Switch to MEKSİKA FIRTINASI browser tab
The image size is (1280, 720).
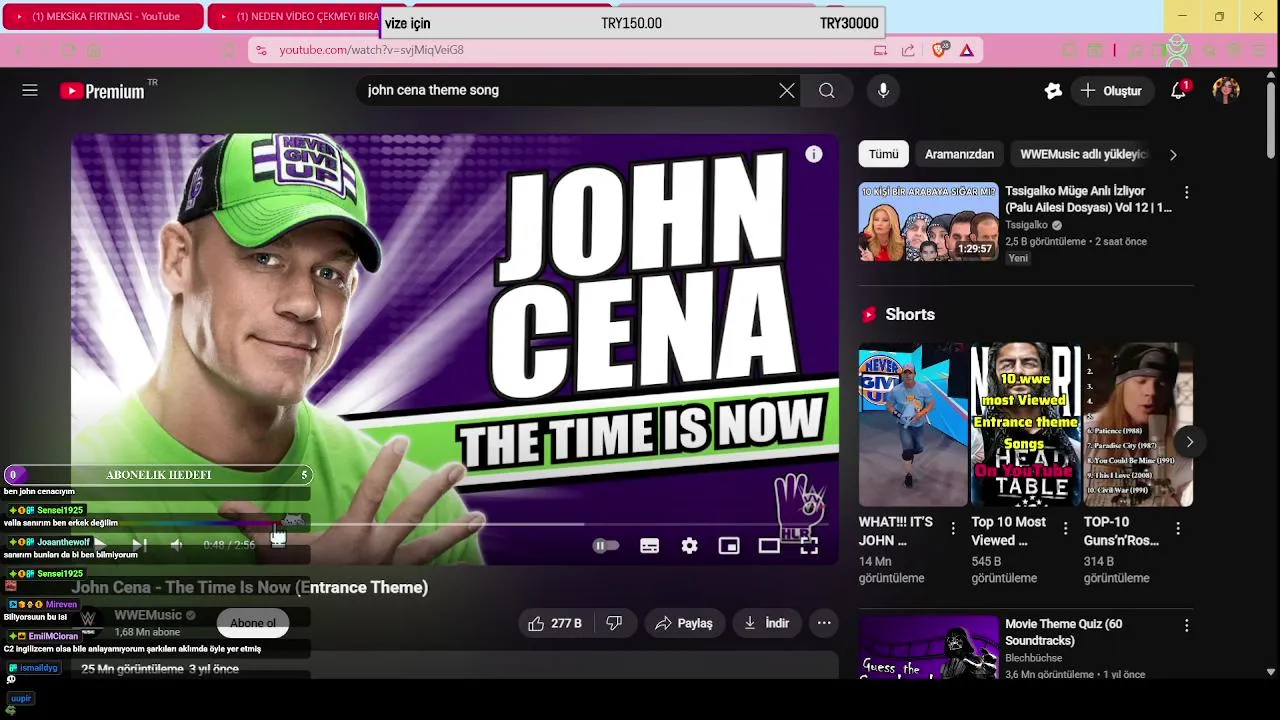tap(103, 16)
